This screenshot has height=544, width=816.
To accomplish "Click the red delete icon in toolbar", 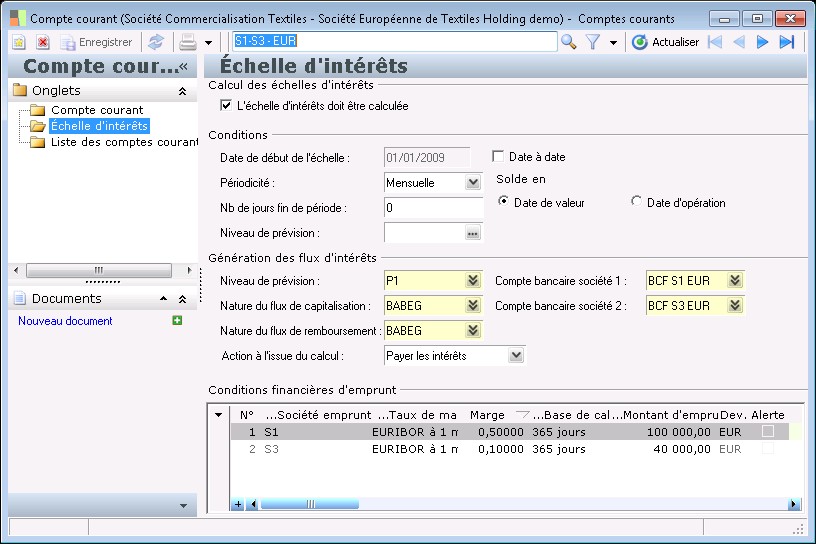I will pos(43,42).
